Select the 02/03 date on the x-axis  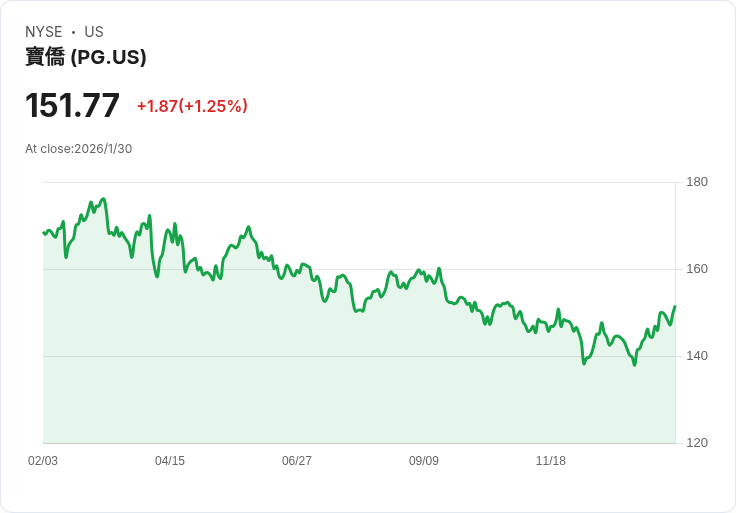tap(43, 461)
